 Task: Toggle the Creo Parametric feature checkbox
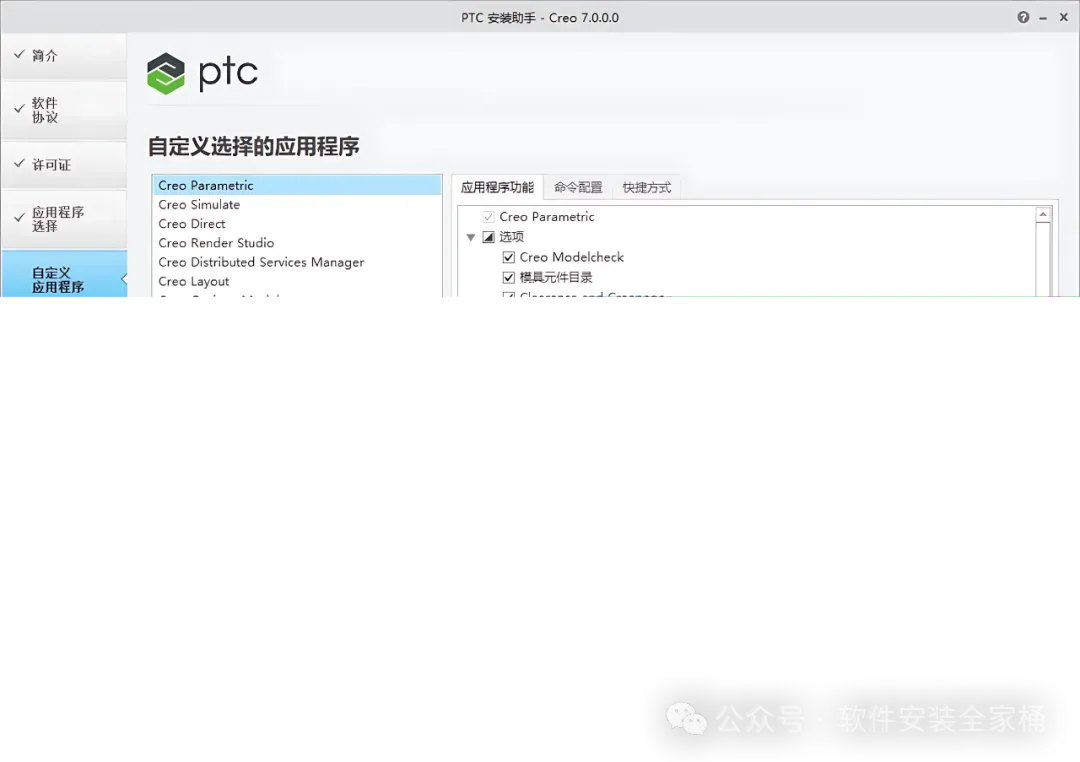coord(488,217)
